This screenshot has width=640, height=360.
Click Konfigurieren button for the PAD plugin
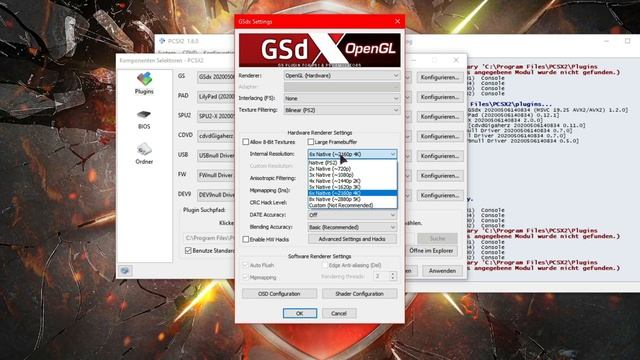tap(440, 97)
